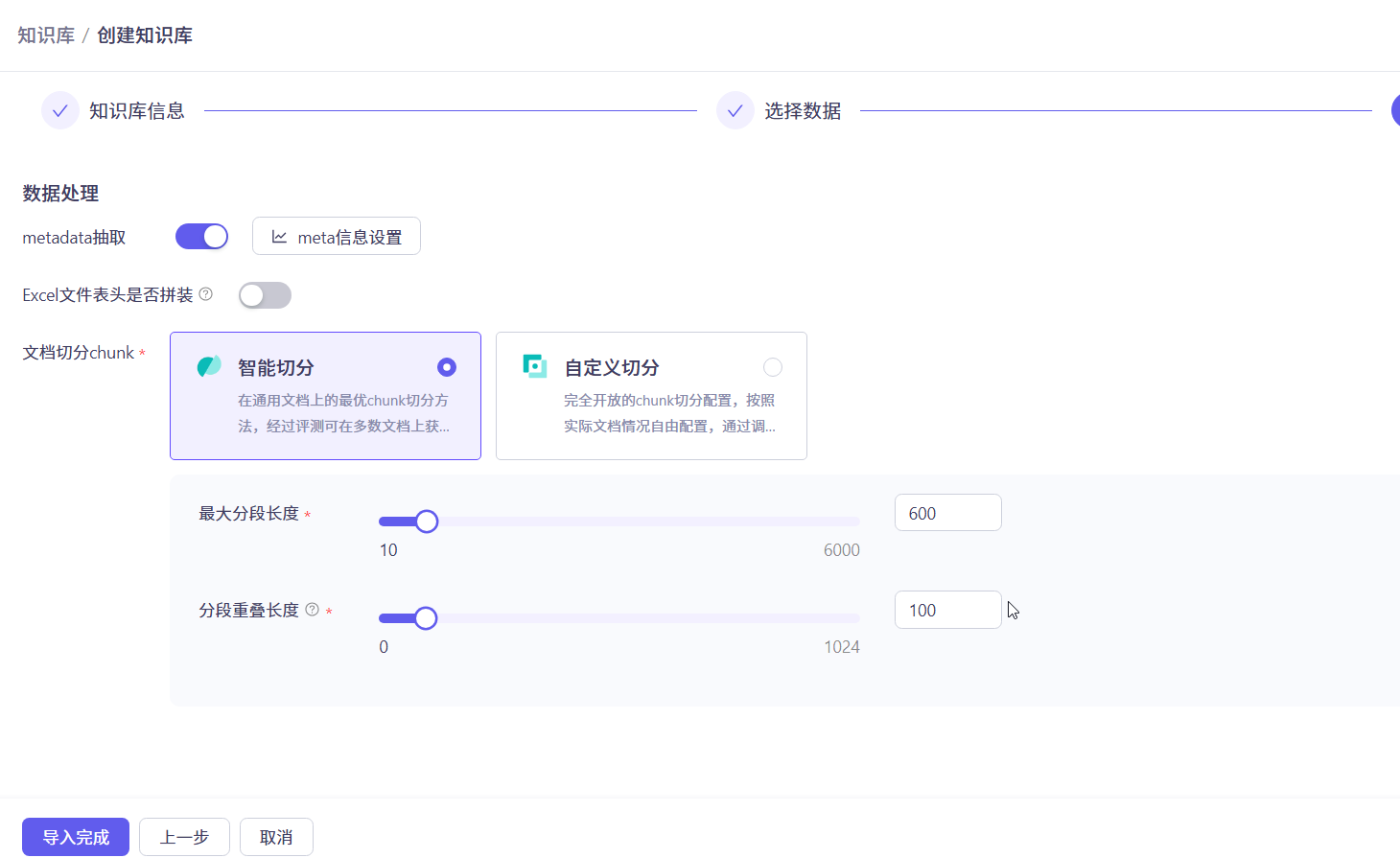Screen dimensions: 1400x858
Task: Click the 创建知识库 breadcrumb text
Action: coord(145,35)
